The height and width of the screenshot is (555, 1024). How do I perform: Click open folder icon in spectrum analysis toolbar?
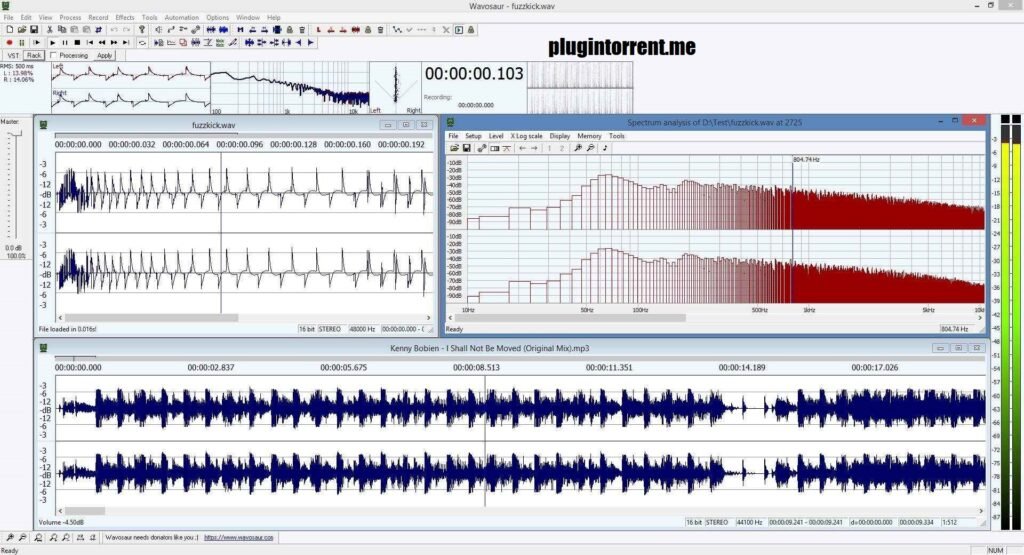[x=455, y=148]
